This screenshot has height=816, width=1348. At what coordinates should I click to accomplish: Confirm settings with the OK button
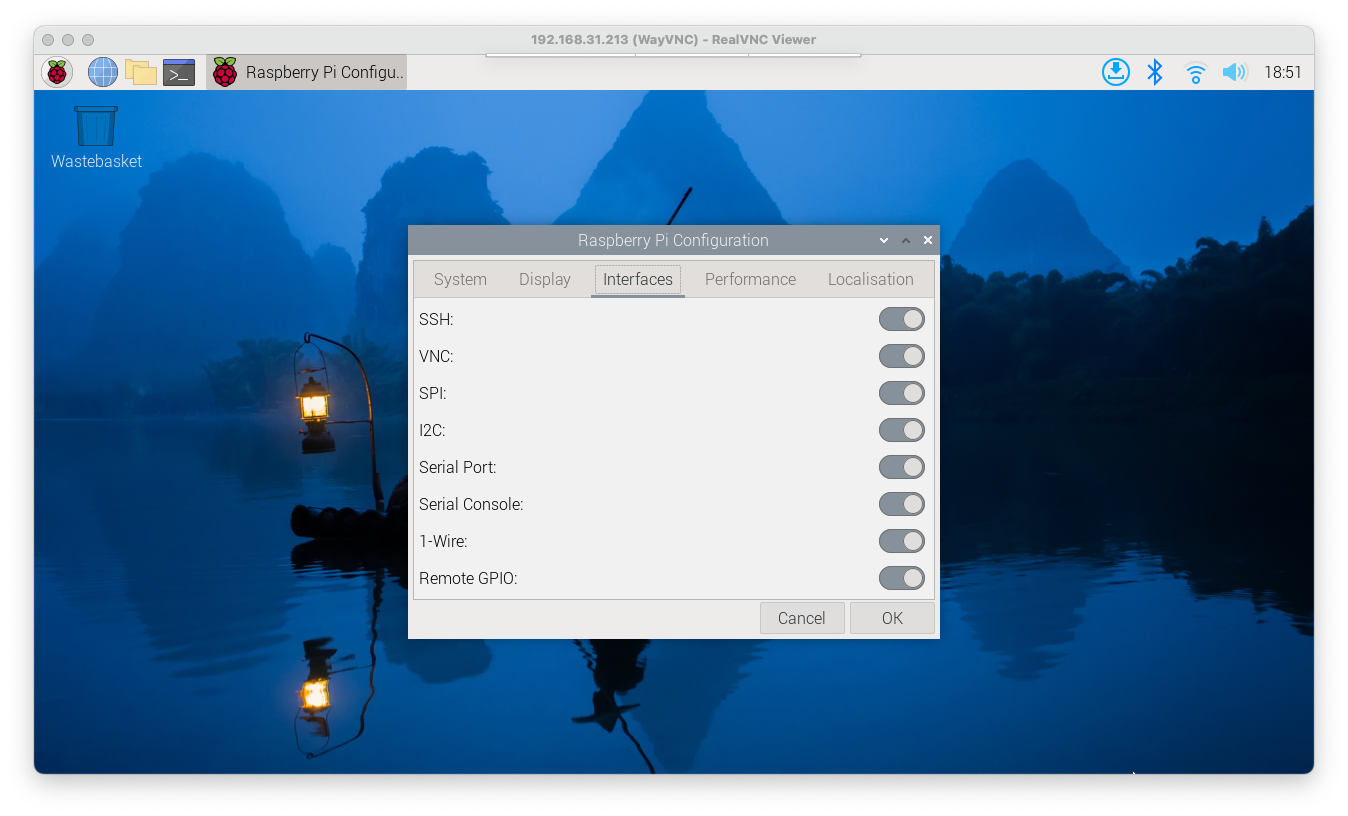coord(892,618)
